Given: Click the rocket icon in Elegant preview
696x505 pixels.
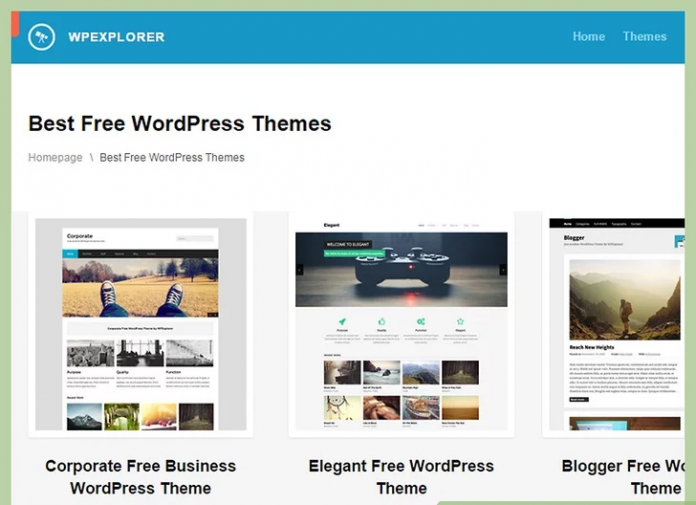Looking at the screenshot, I should coord(342,322).
